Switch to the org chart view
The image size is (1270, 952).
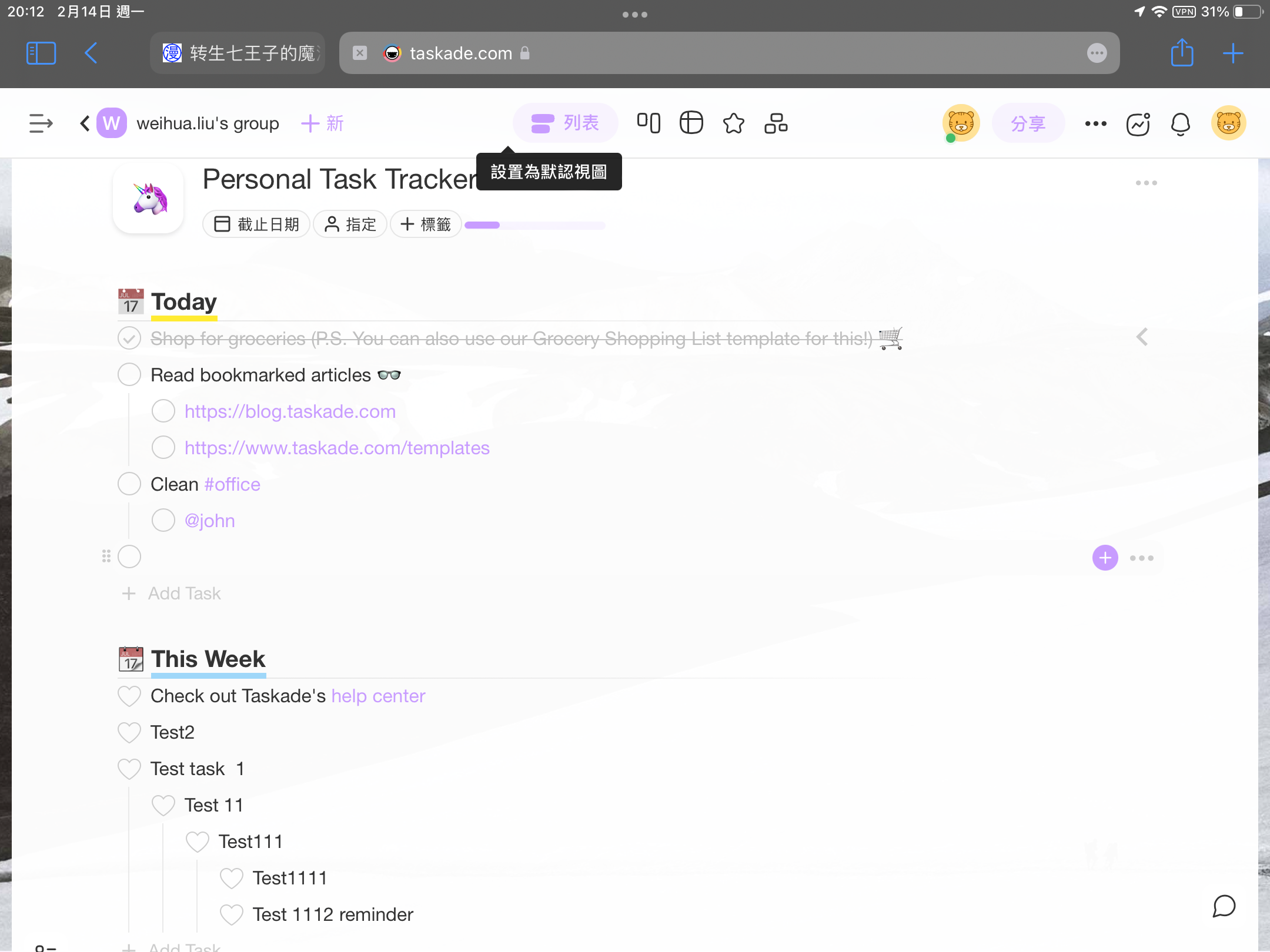pyautogui.click(x=776, y=123)
